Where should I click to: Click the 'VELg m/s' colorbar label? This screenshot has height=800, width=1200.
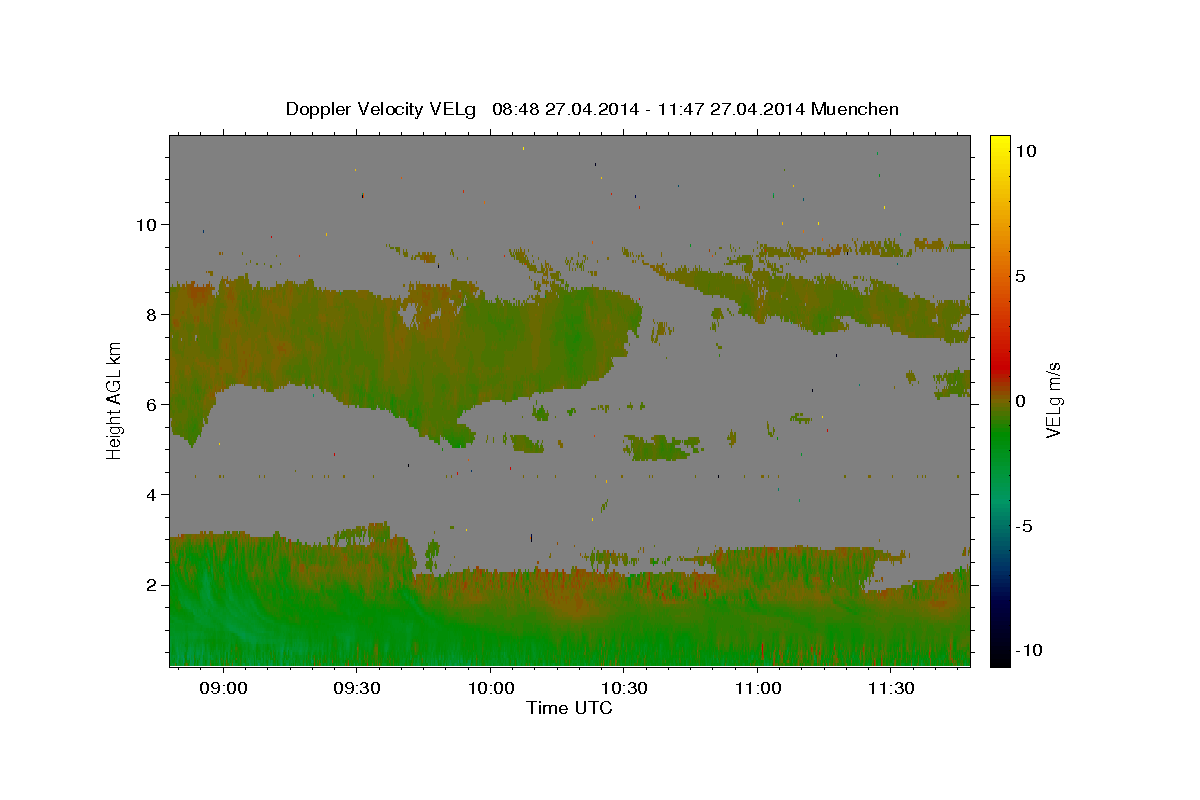pos(1053,400)
